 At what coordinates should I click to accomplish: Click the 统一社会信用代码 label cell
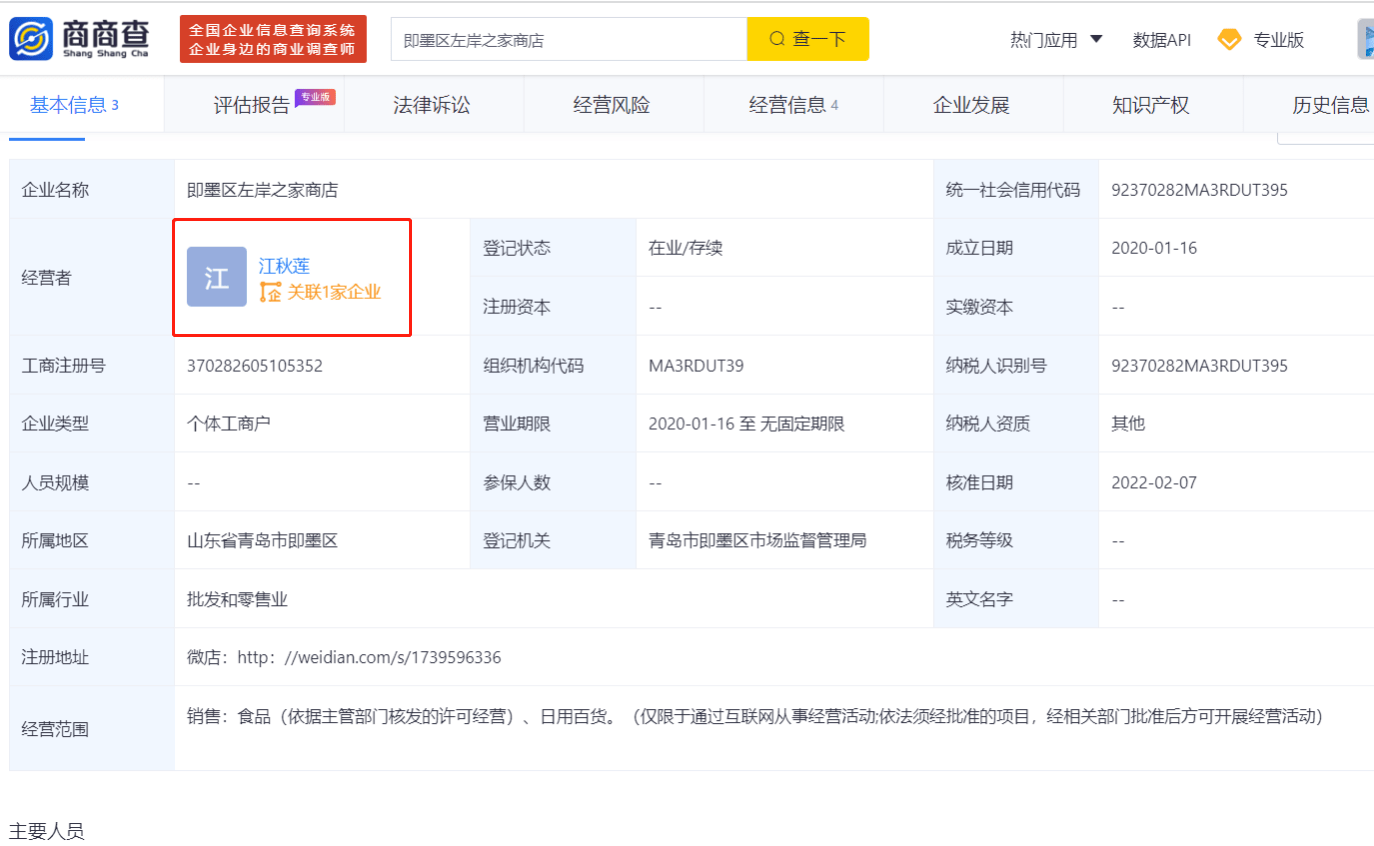coord(1016,189)
